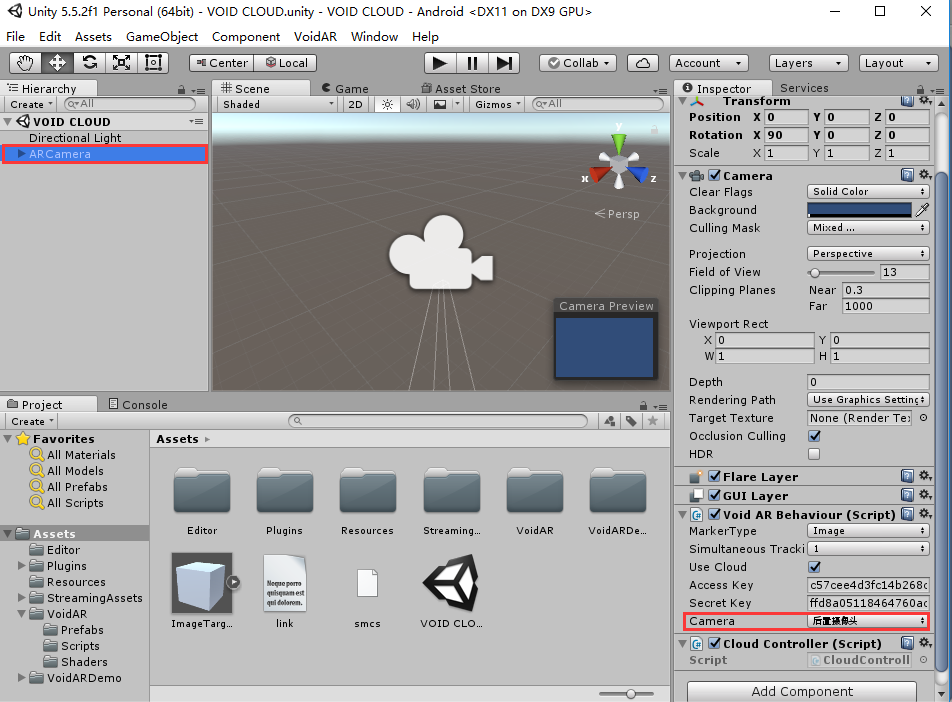Click the eyedropper next to Background
Viewport: 952px width, 702px height.
922,210
